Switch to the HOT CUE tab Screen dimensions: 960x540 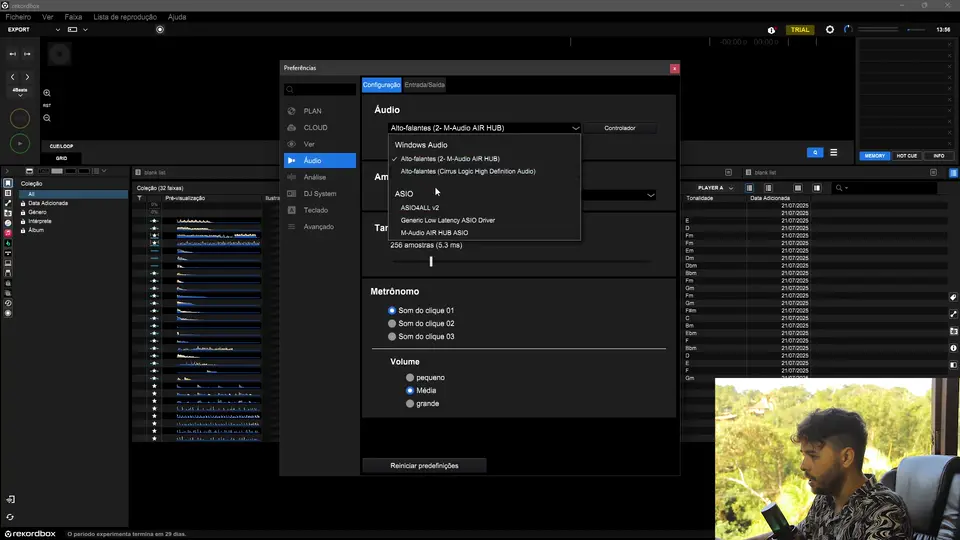tap(907, 156)
